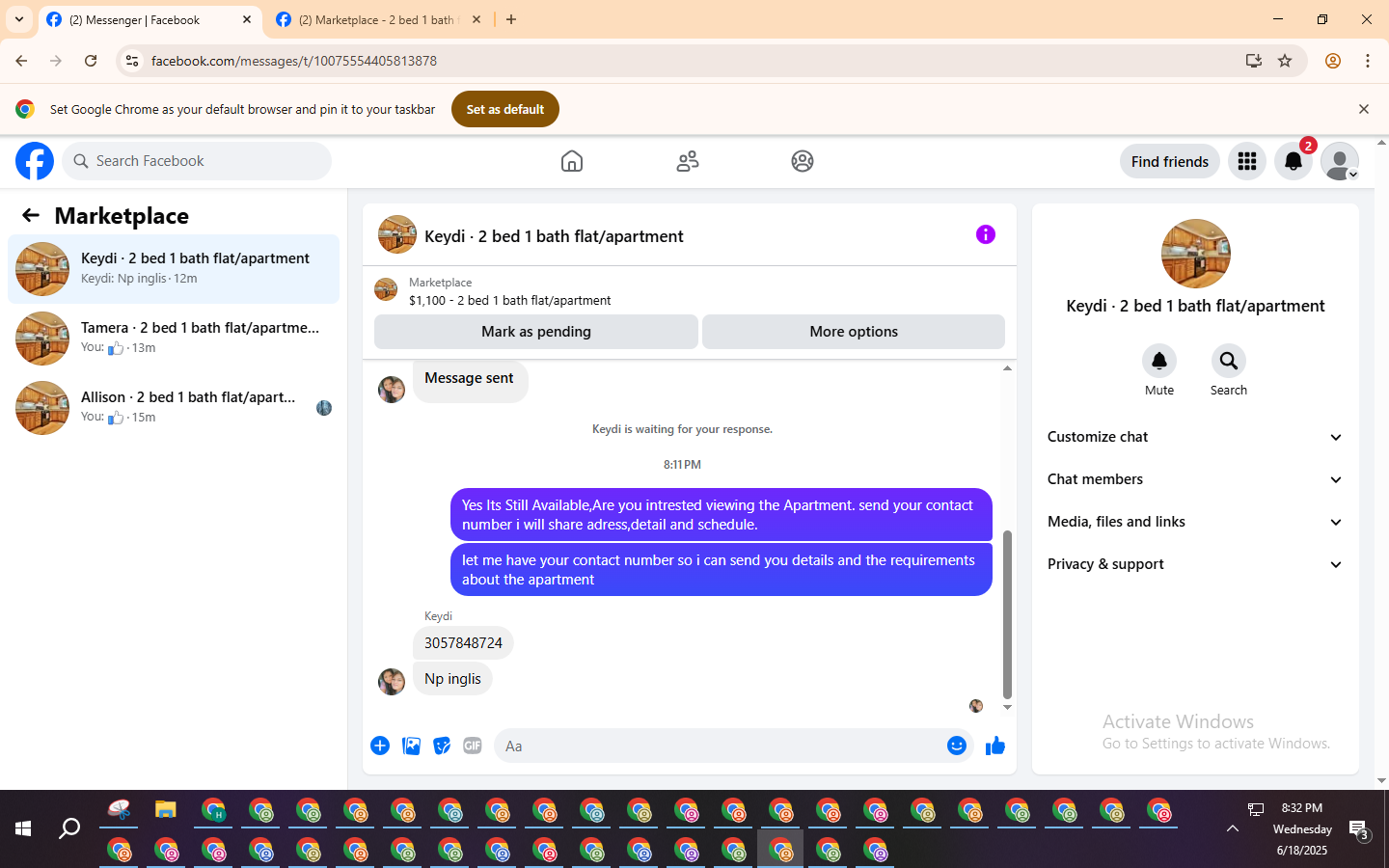
Task: Click the 'Np inglis' message bubble
Action: tap(452, 679)
